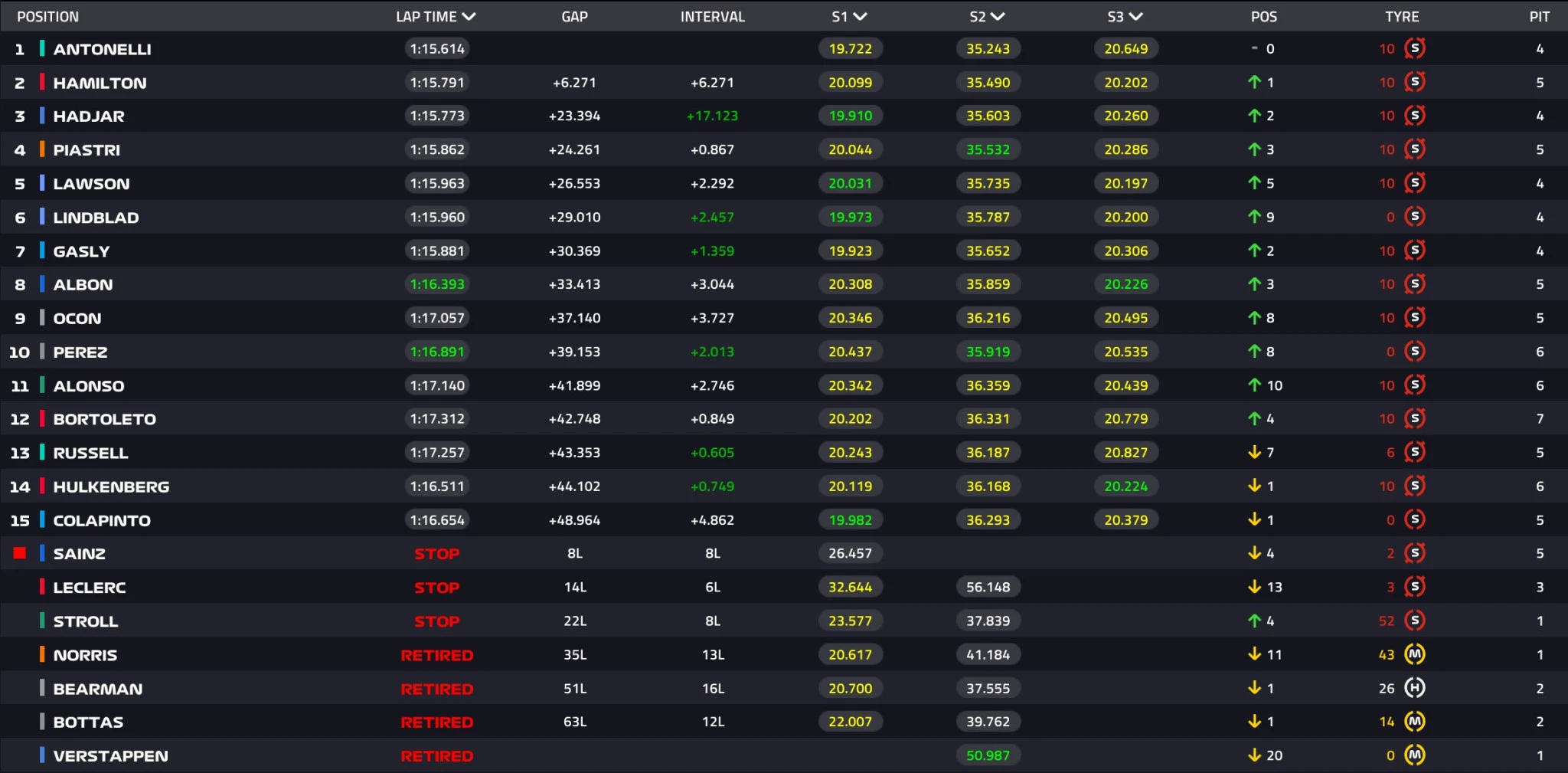Click the POS column header

[x=1263, y=17]
